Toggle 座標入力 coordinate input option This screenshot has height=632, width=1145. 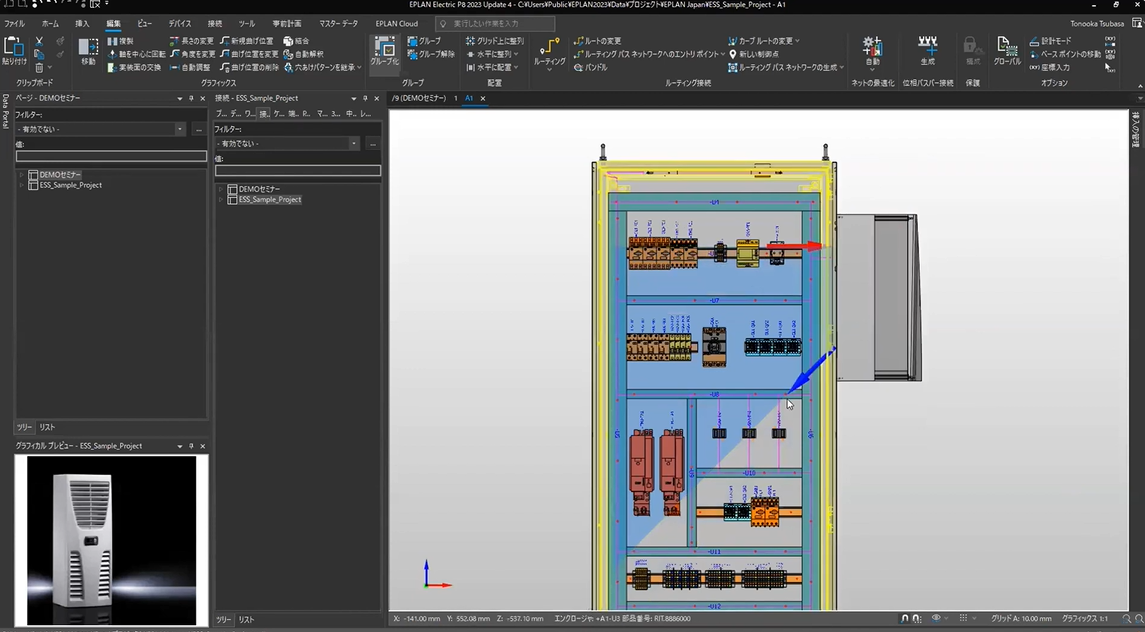click(1050, 67)
